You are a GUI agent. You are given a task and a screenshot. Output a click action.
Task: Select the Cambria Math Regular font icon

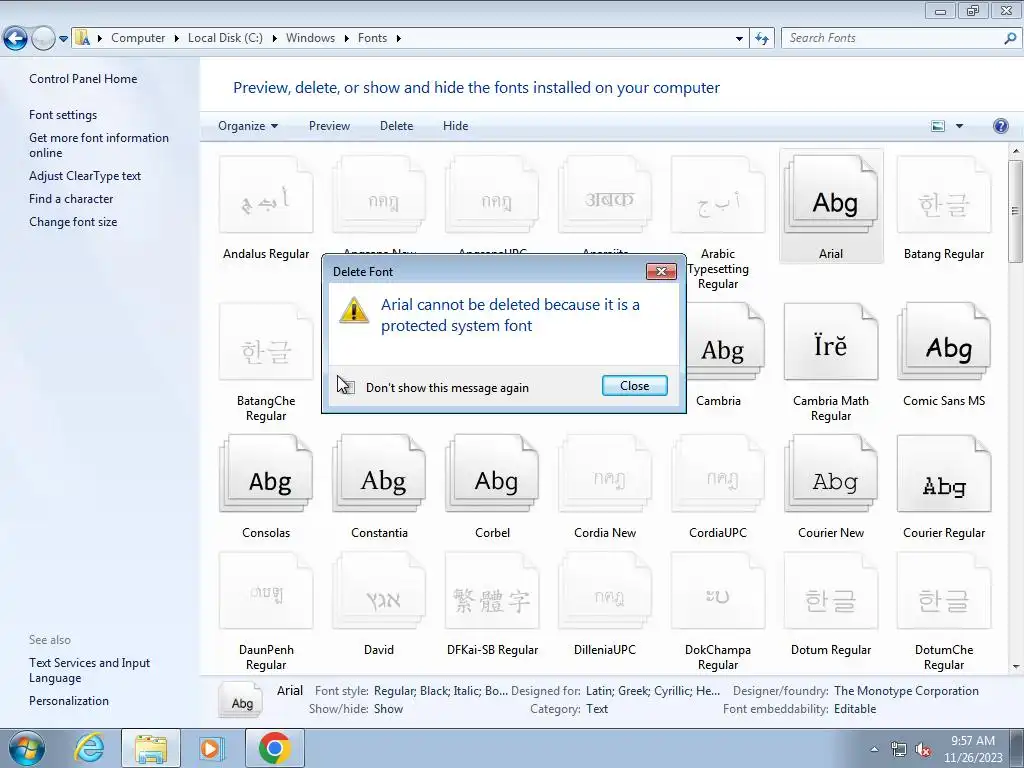pos(831,342)
